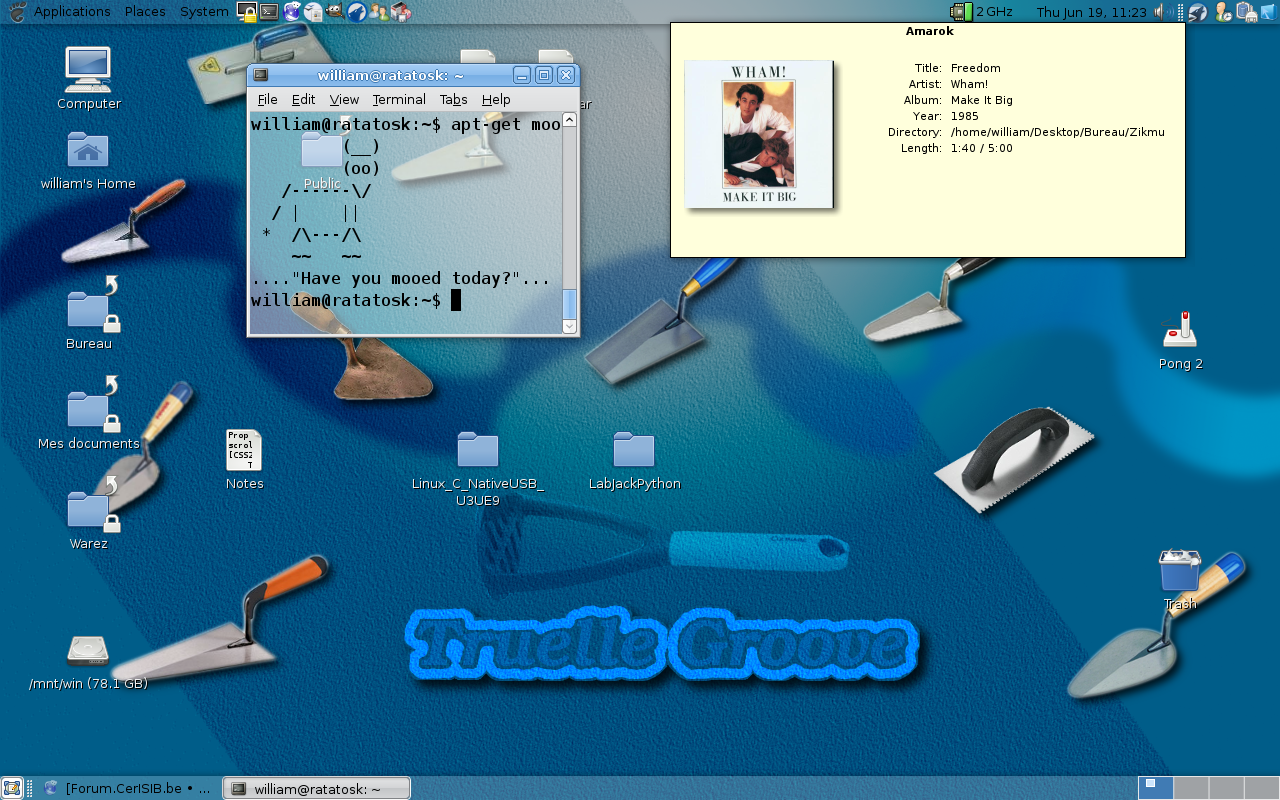
Task: Open the Places menu in the top panel
Action: pos(145,12)
